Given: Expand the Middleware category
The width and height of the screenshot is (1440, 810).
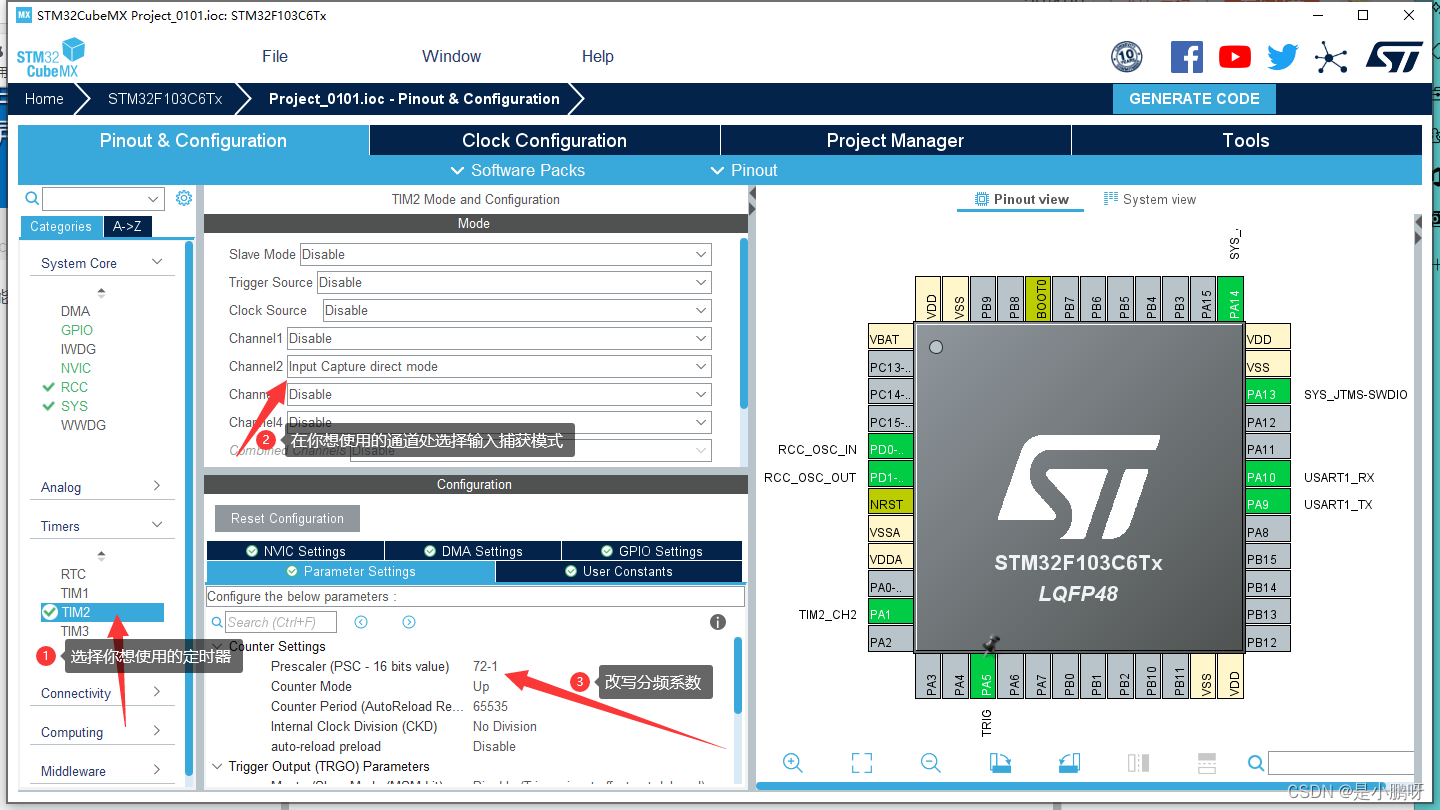Looking at the screenshot, I should [157, 770].
